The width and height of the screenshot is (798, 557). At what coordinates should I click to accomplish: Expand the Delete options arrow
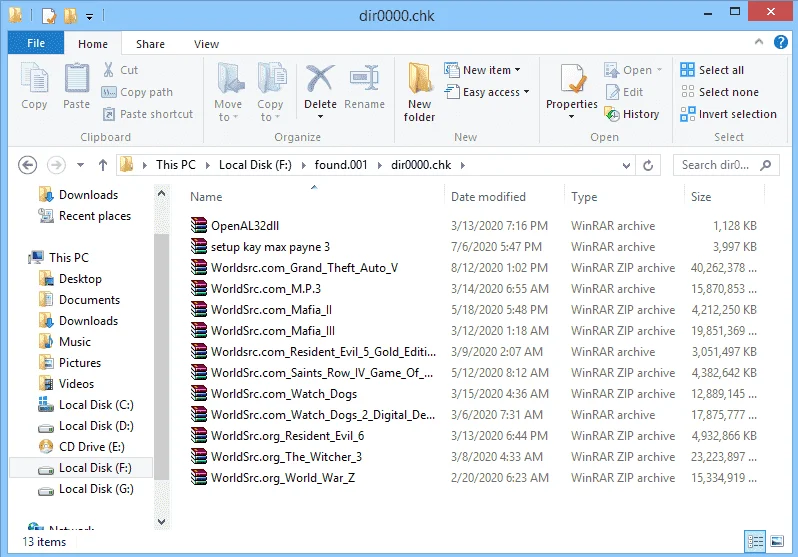click(x=320, y=117)
